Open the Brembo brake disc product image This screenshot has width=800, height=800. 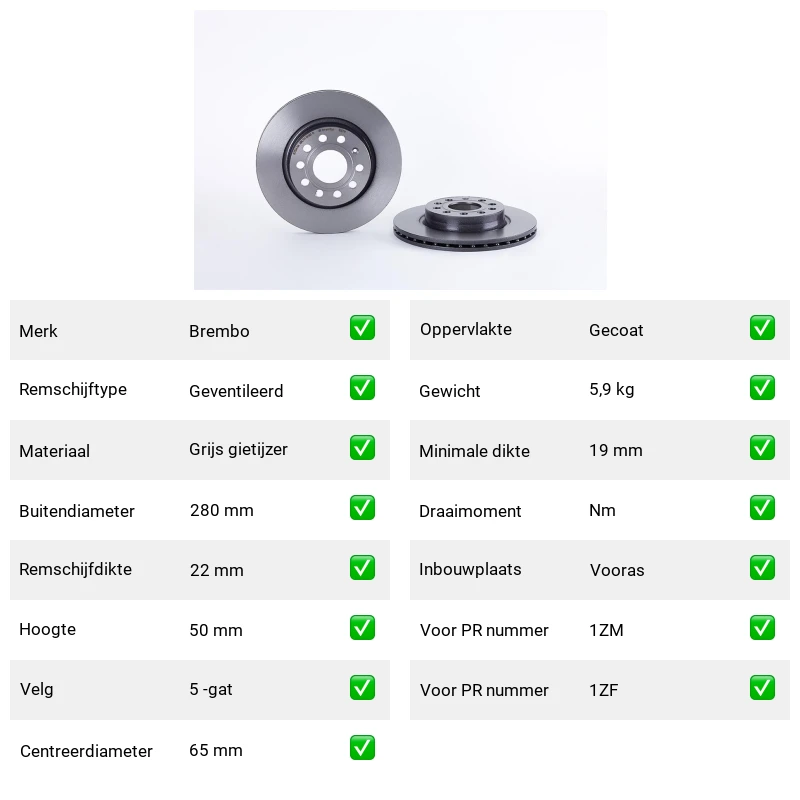[x=400, y=150]
